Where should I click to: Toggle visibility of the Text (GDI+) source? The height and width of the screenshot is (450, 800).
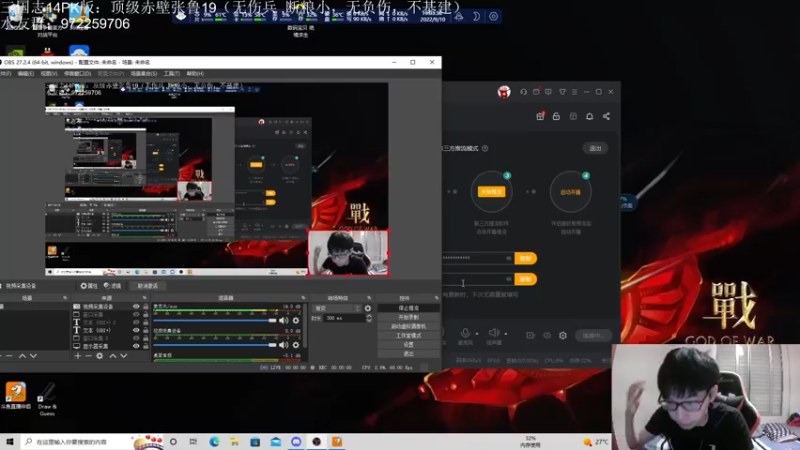pyautogui.click(x=136, y=330)
